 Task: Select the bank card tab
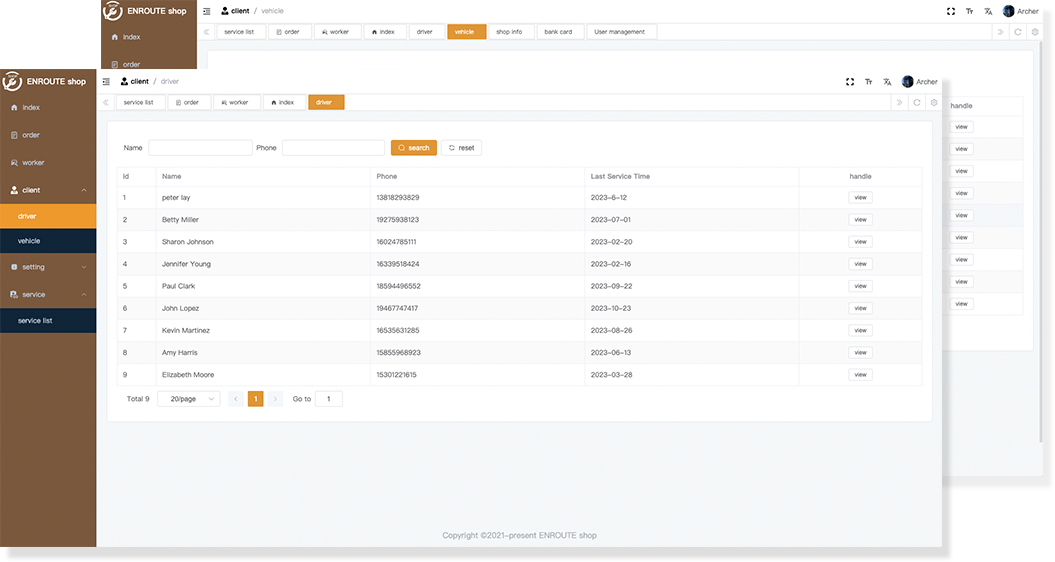(x=558, y=32)
